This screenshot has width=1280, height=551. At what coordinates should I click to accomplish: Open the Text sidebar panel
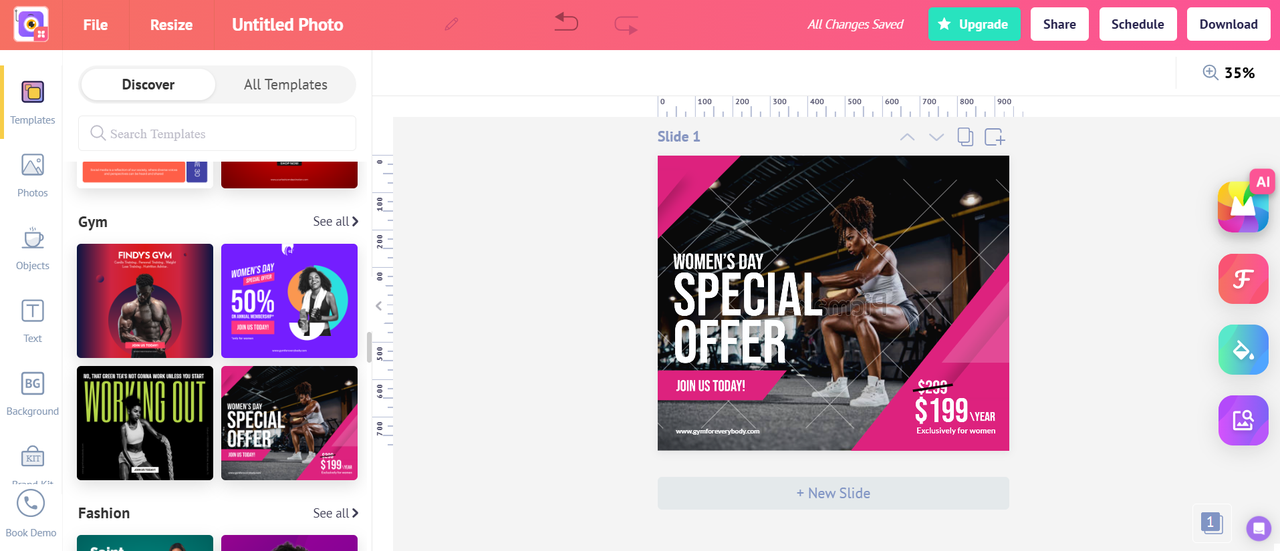(x=32, y=321)
